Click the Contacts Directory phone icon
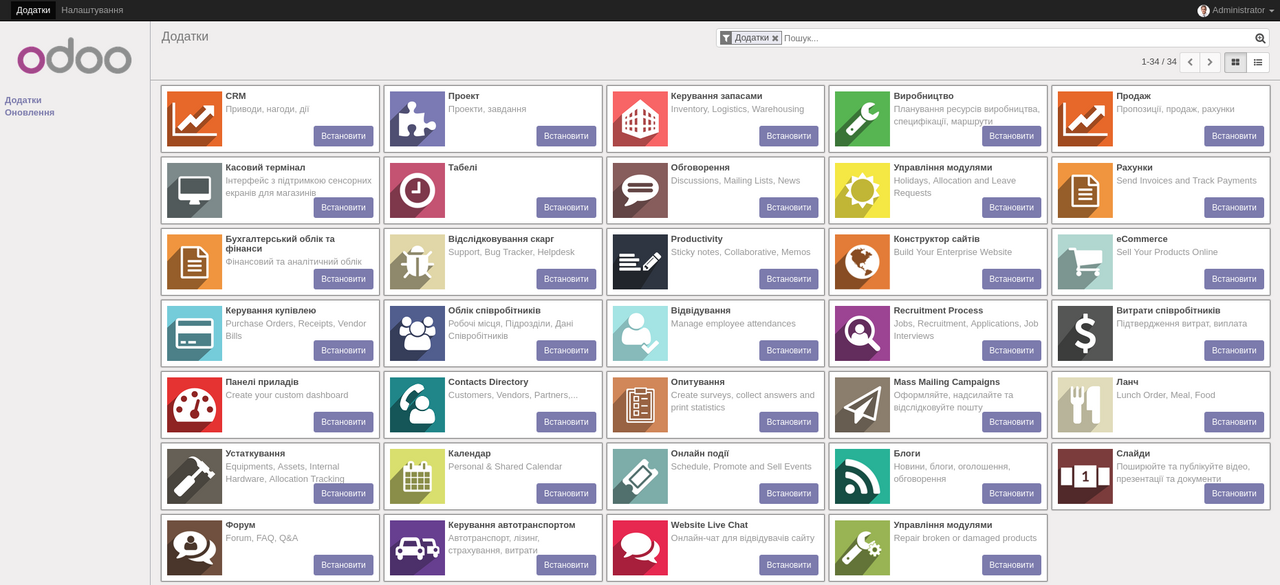Viewport: 1280px width, 585px height. coord(417,405)
